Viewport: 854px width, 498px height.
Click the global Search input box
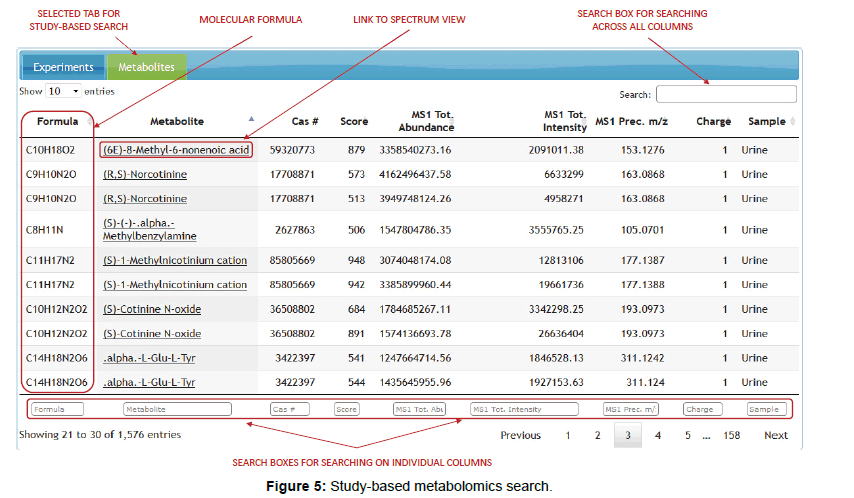[x=726, y=94]
